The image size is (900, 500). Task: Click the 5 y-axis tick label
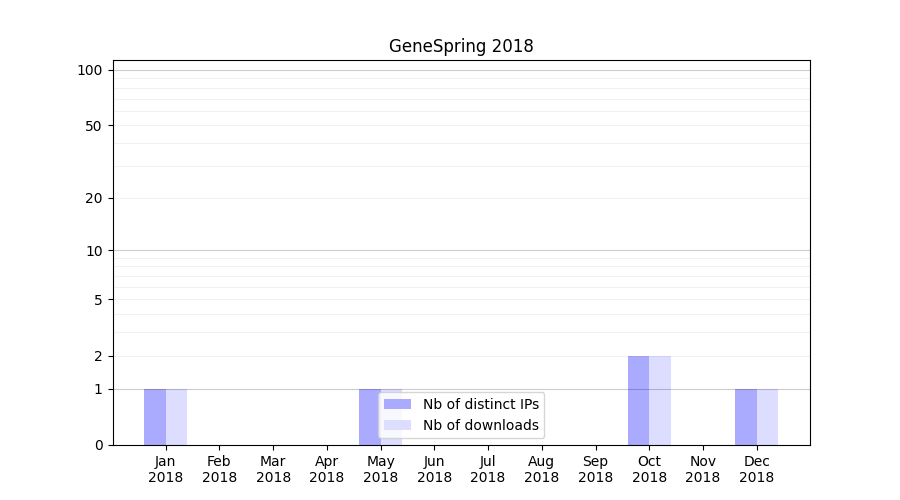[98, 300]
